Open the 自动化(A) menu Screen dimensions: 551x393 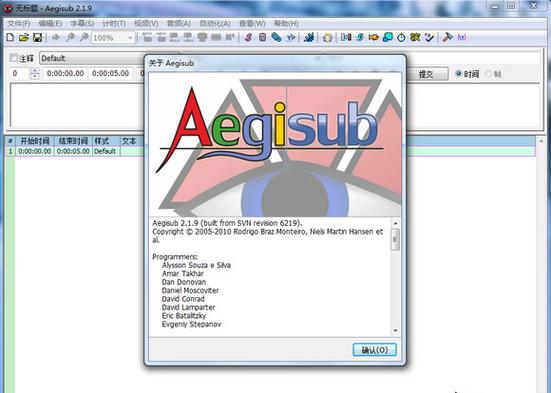pos(215,24)
